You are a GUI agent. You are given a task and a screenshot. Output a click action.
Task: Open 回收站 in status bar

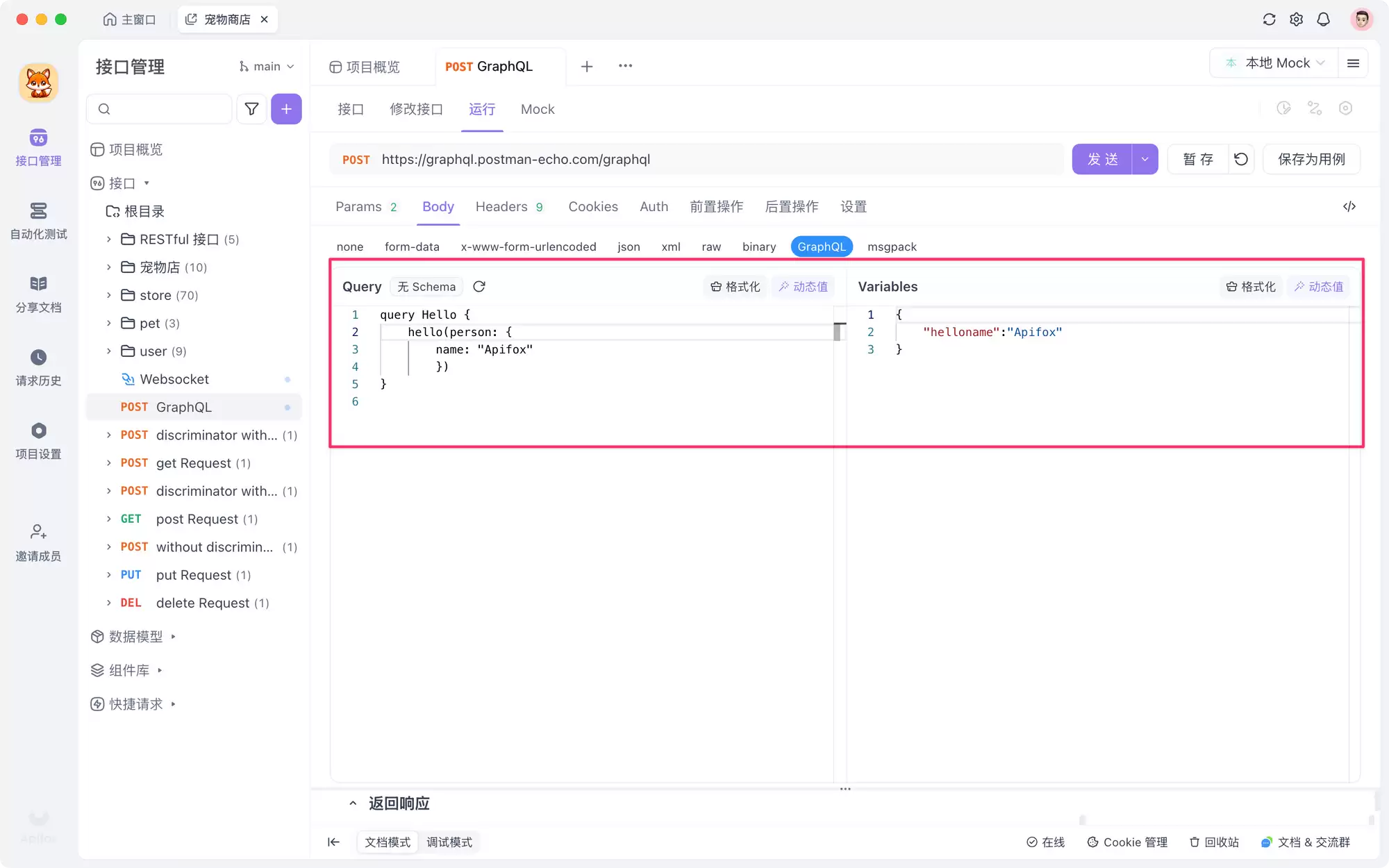click(x=1214, y=842)
